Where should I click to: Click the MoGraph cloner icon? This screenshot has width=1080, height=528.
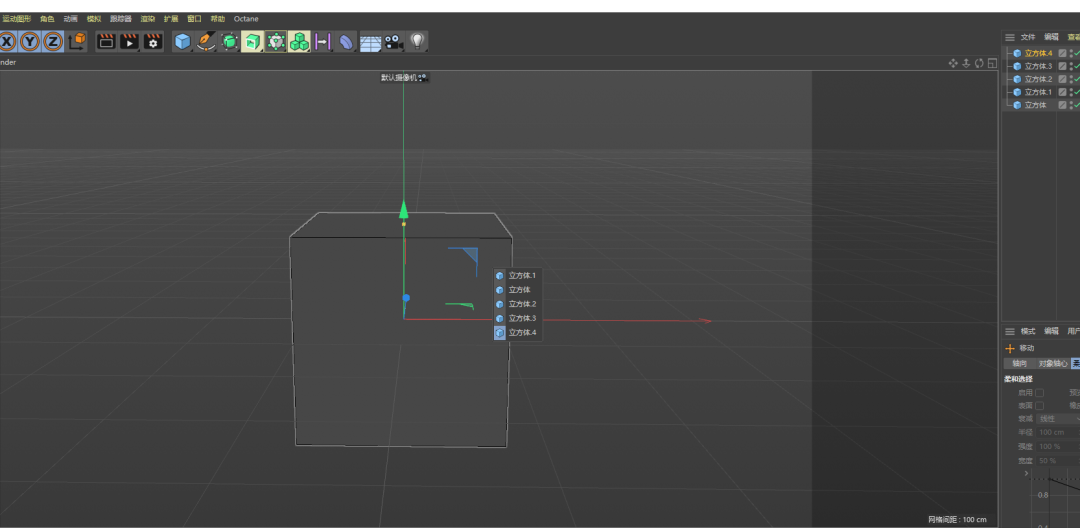pos(299,42)
